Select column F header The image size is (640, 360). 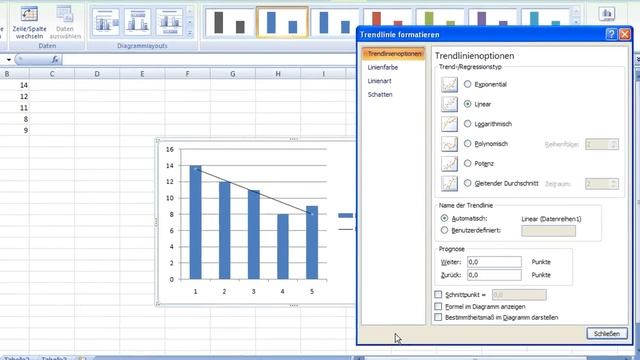click(x=187, y=74)
